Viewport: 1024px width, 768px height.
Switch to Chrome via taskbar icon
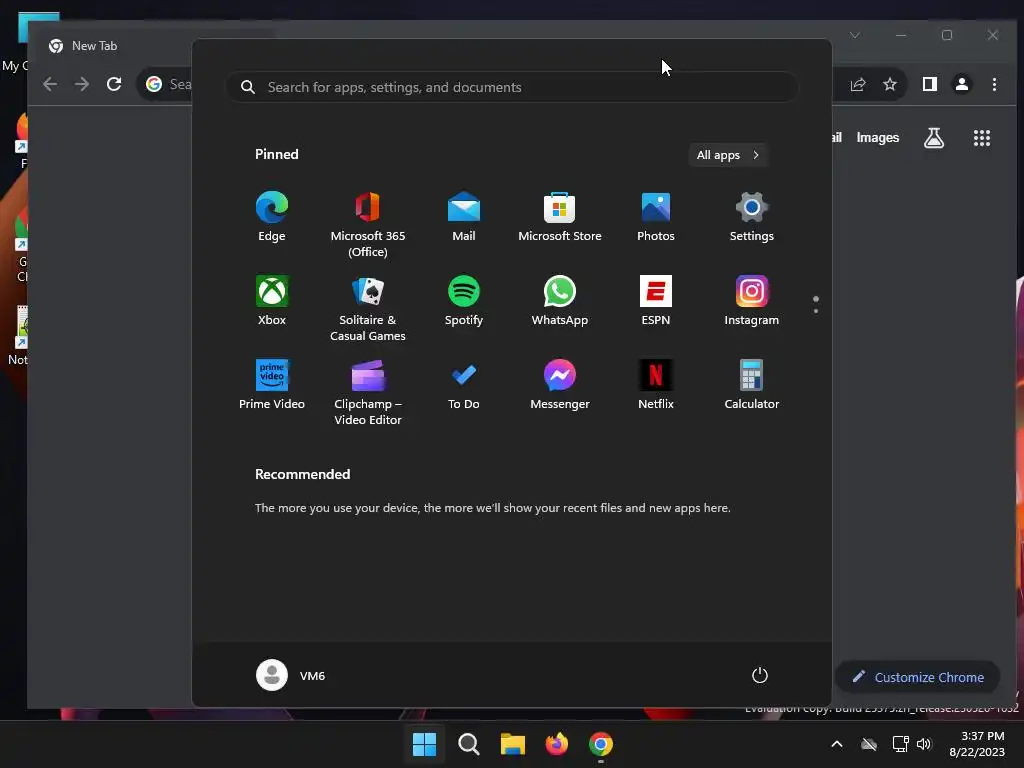pyautogui.click(x=601, y=744)
